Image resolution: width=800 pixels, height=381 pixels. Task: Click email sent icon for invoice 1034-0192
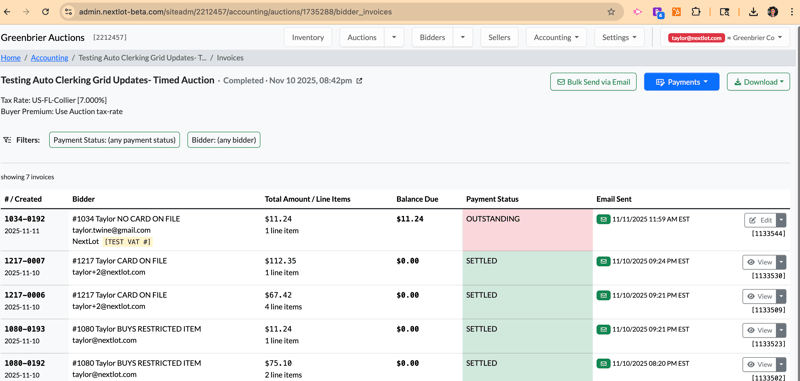coord(604,219)
